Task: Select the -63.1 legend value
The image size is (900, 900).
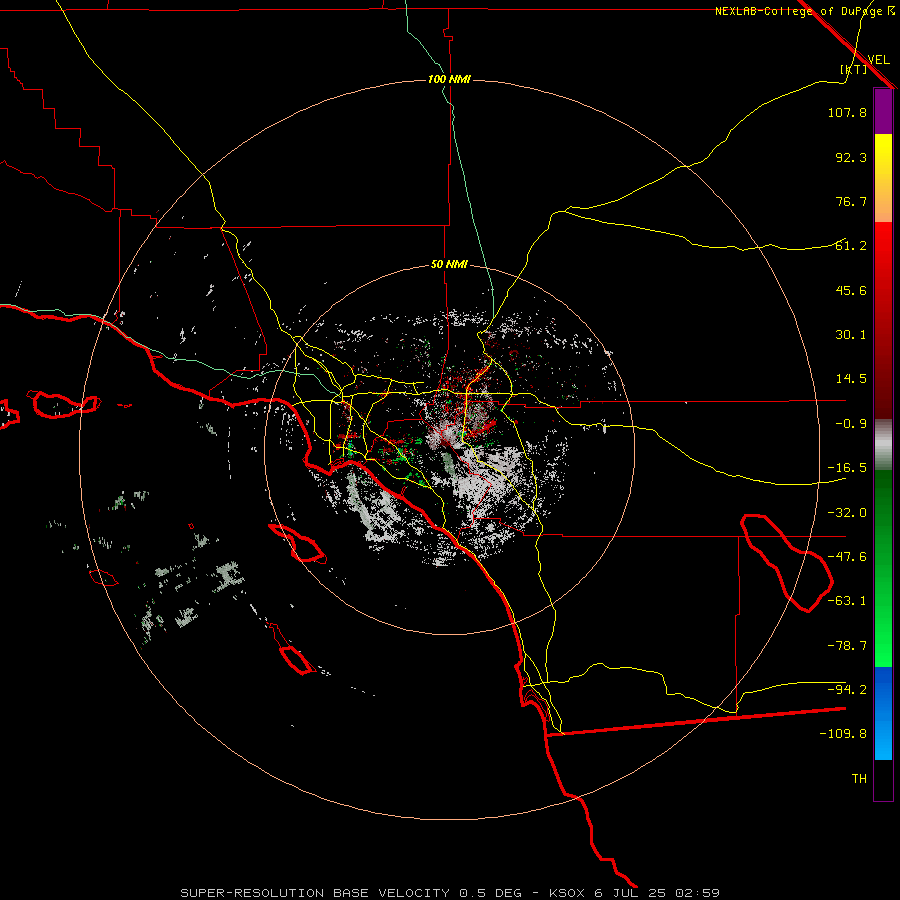Action: (847, 601)
